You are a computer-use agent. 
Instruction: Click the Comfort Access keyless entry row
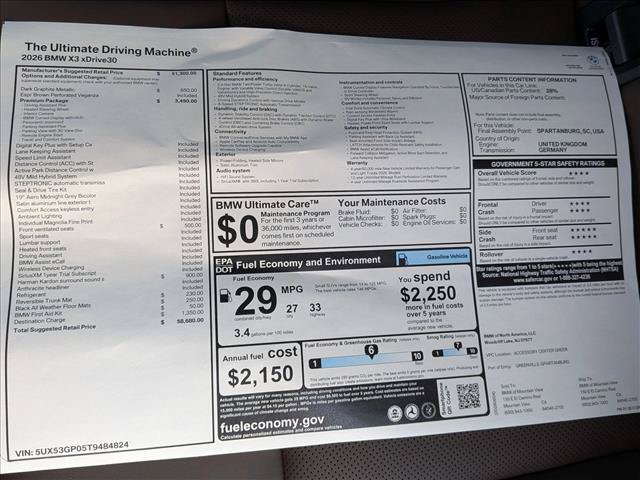coord(109,209)
